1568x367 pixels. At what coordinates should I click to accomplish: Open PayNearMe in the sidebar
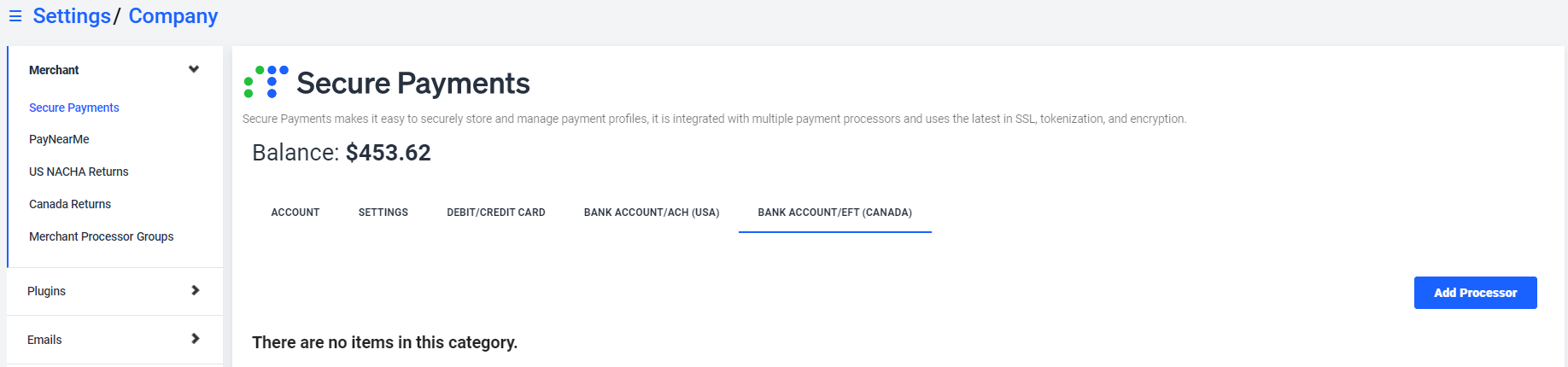59,139
